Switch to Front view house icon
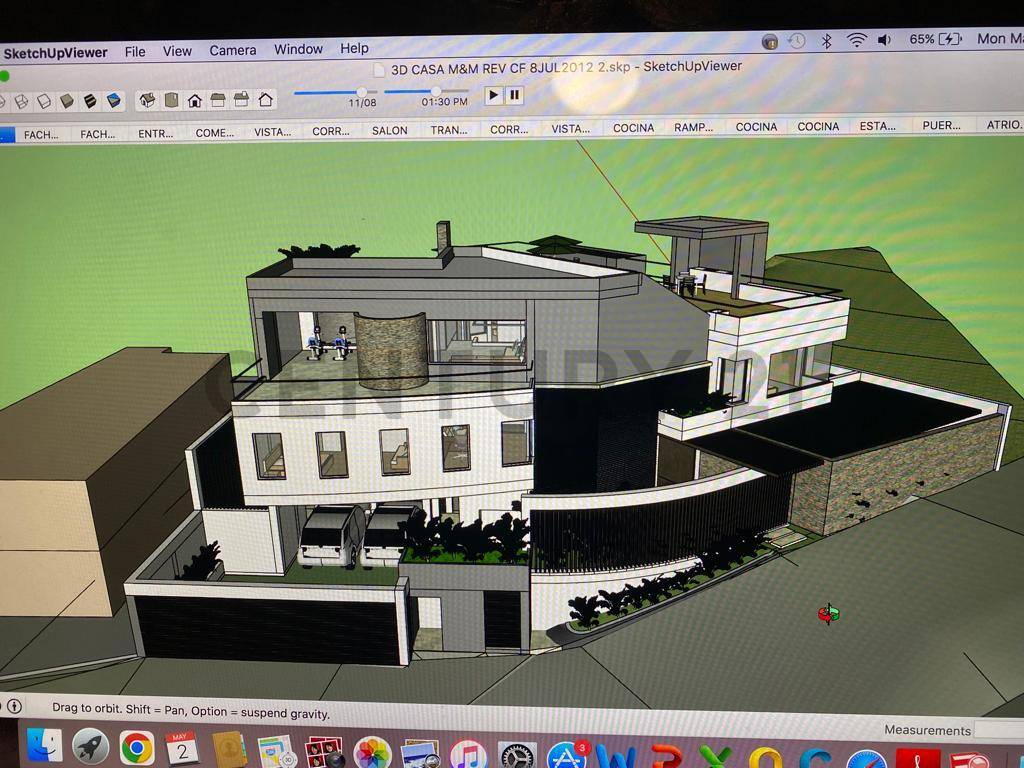Viewport: 1024px width, 768px height. pos(194,100)
